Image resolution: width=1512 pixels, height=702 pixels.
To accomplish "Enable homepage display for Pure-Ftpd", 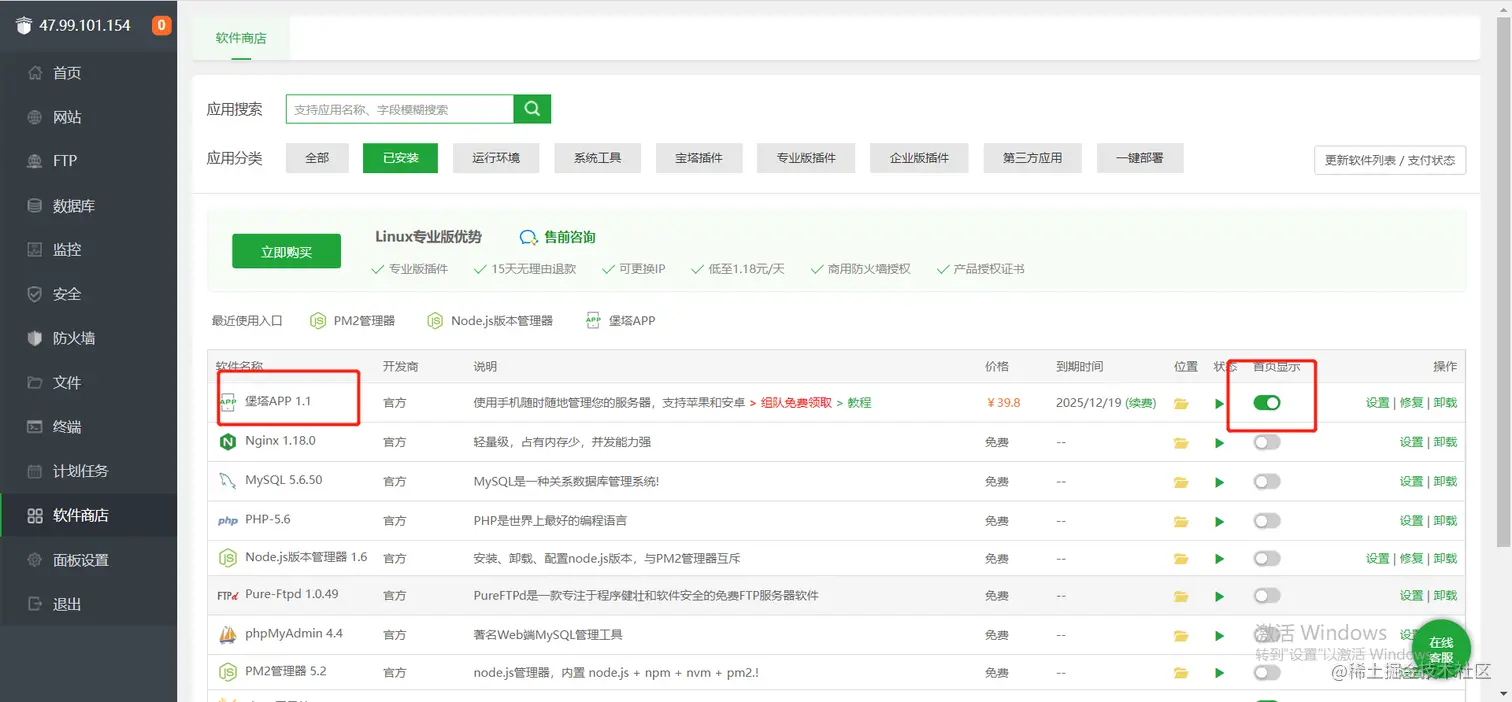I will (x=1267, y=596).
